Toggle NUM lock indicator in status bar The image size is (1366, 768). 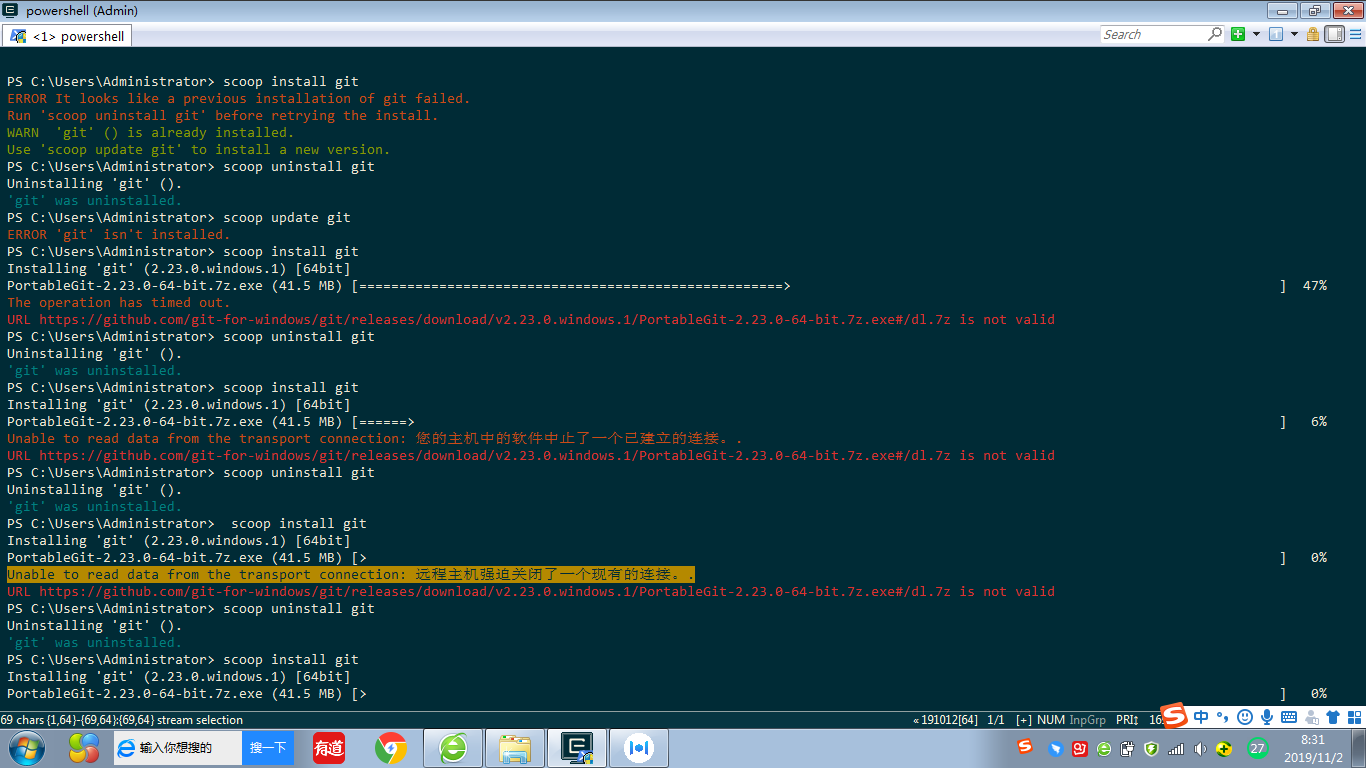click(x=1051, y=720)
